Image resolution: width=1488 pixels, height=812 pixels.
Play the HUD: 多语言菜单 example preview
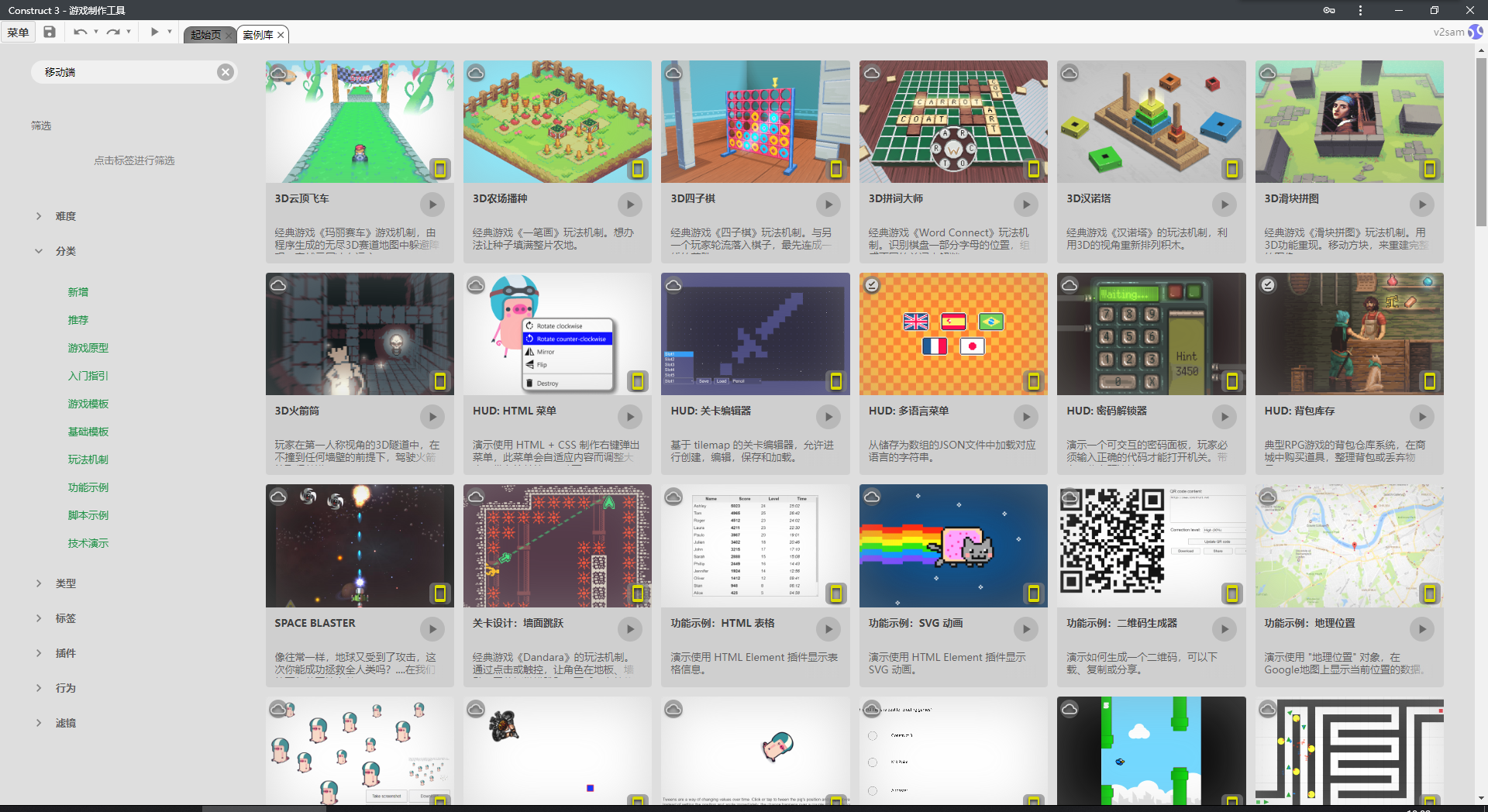[1026, 417]
